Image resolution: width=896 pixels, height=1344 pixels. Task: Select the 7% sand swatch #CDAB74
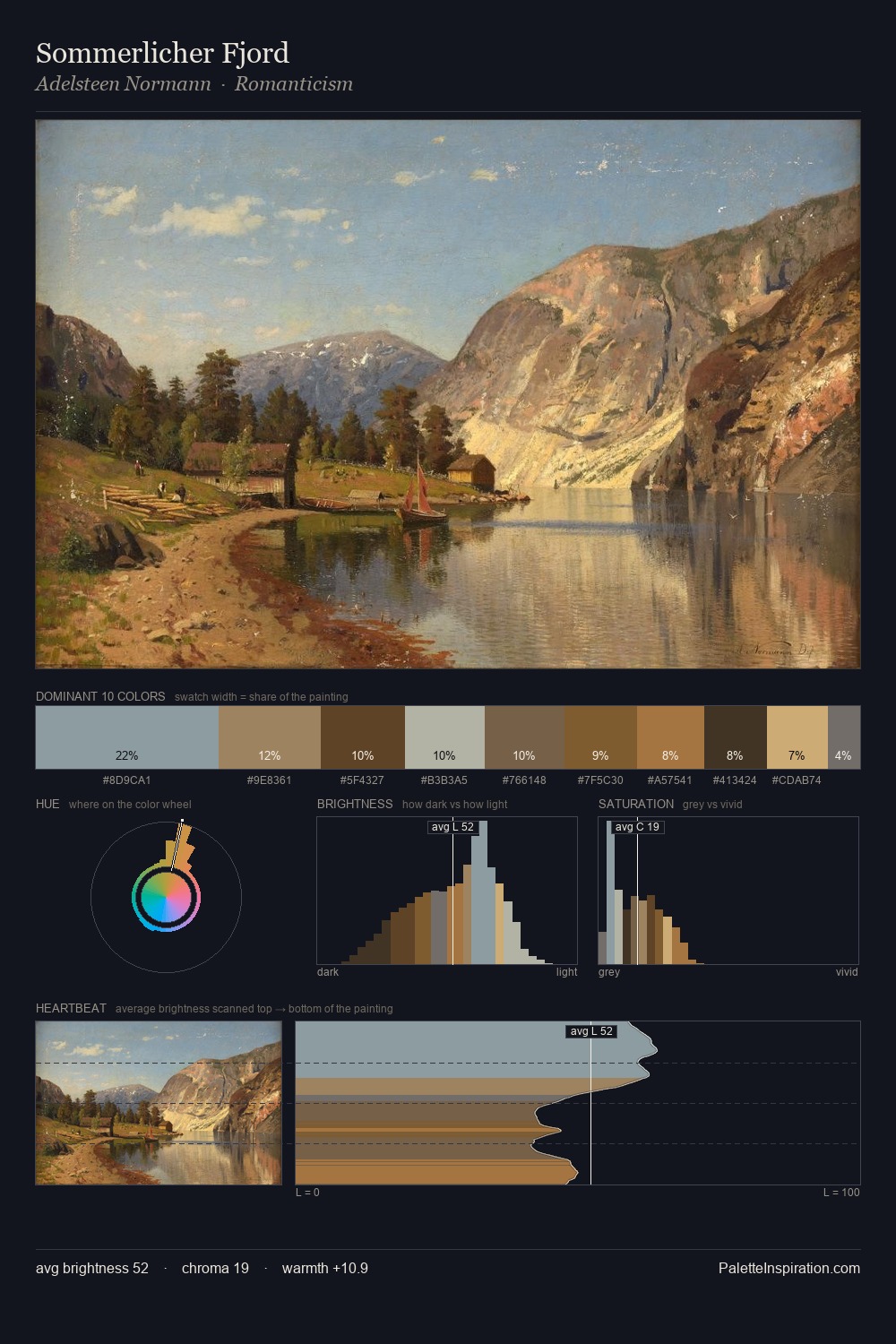pos(797,737)
